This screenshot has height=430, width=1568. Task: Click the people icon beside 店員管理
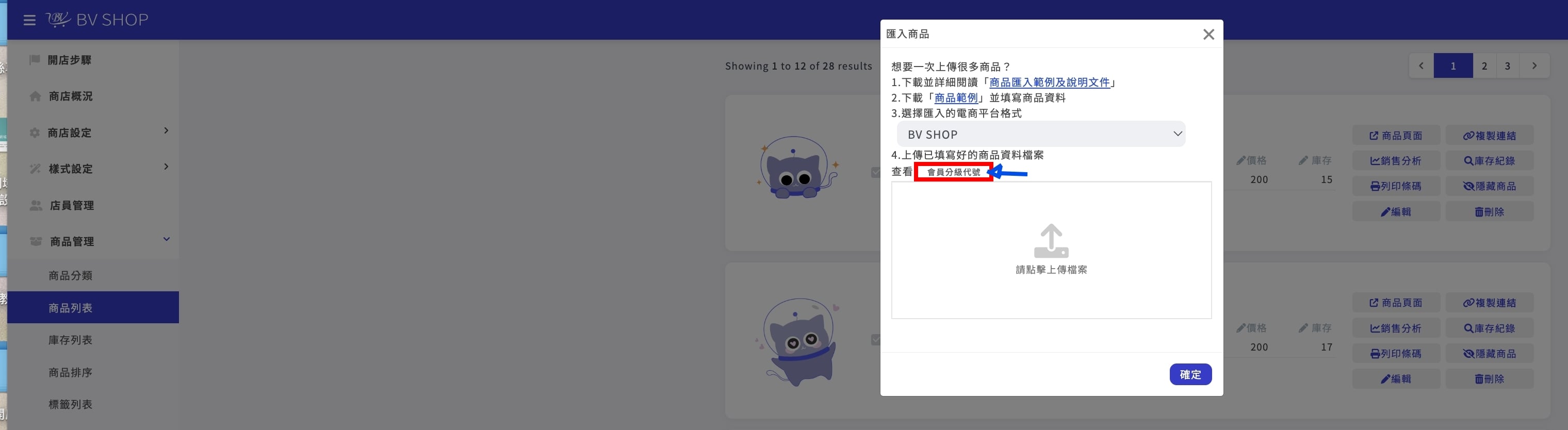pyautogui.click(x=36, y=206)
